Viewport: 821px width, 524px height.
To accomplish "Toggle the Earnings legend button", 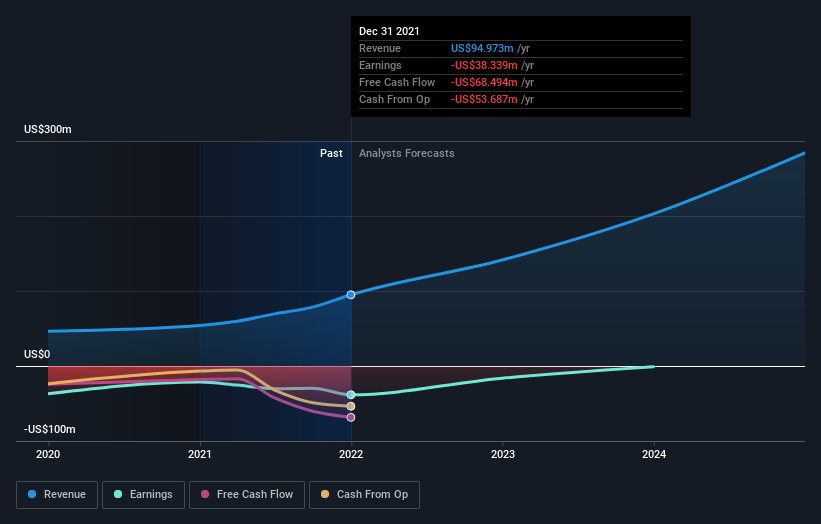I will 143,495.
